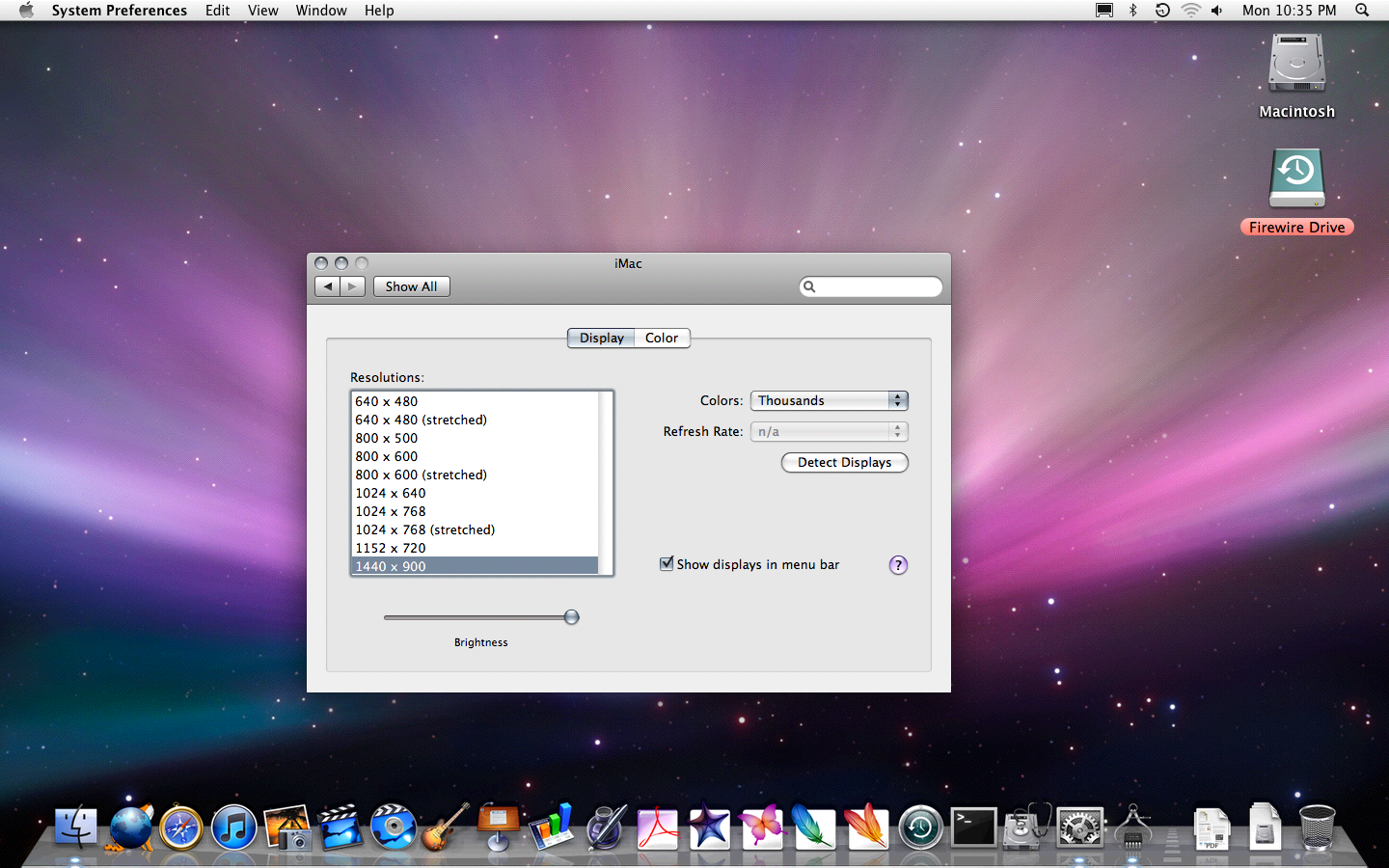Click the Brightness slider knob
The height and width of the screenshot is (868, 1389).
(x=572, y=617)
